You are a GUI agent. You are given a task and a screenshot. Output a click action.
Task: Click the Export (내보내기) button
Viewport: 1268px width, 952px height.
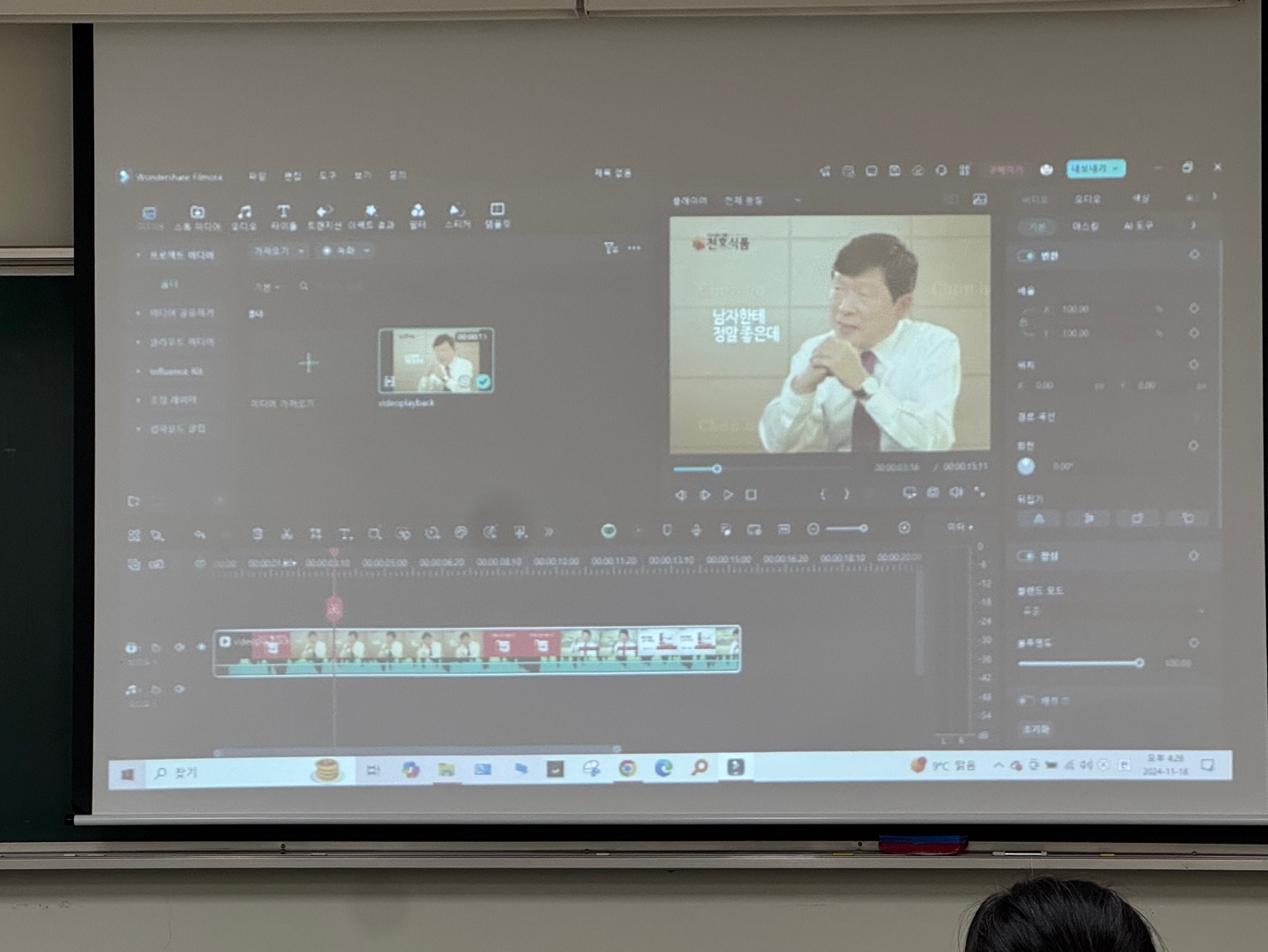click(x=1095, y=168)
